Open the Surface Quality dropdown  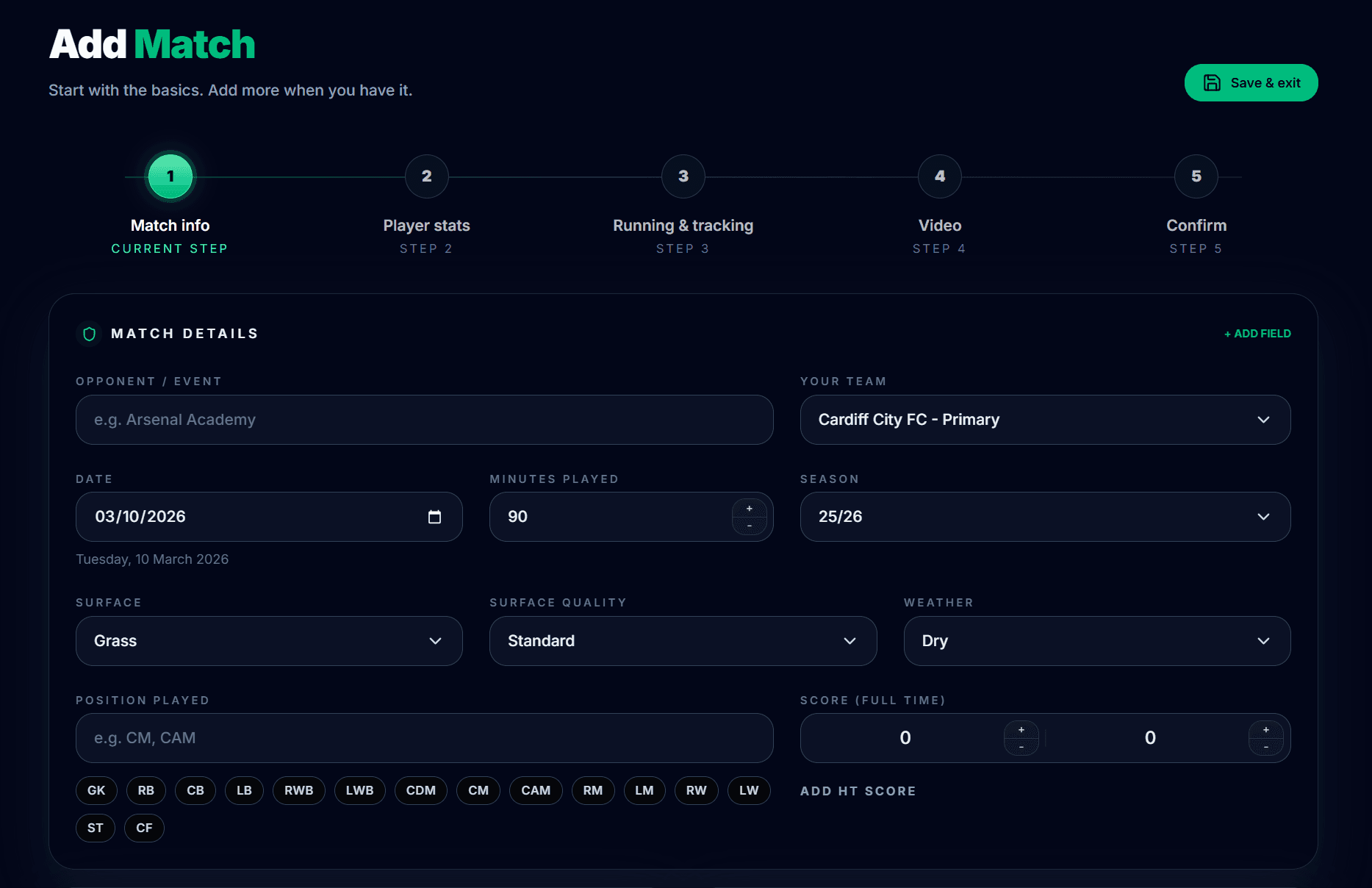point(682,641)
